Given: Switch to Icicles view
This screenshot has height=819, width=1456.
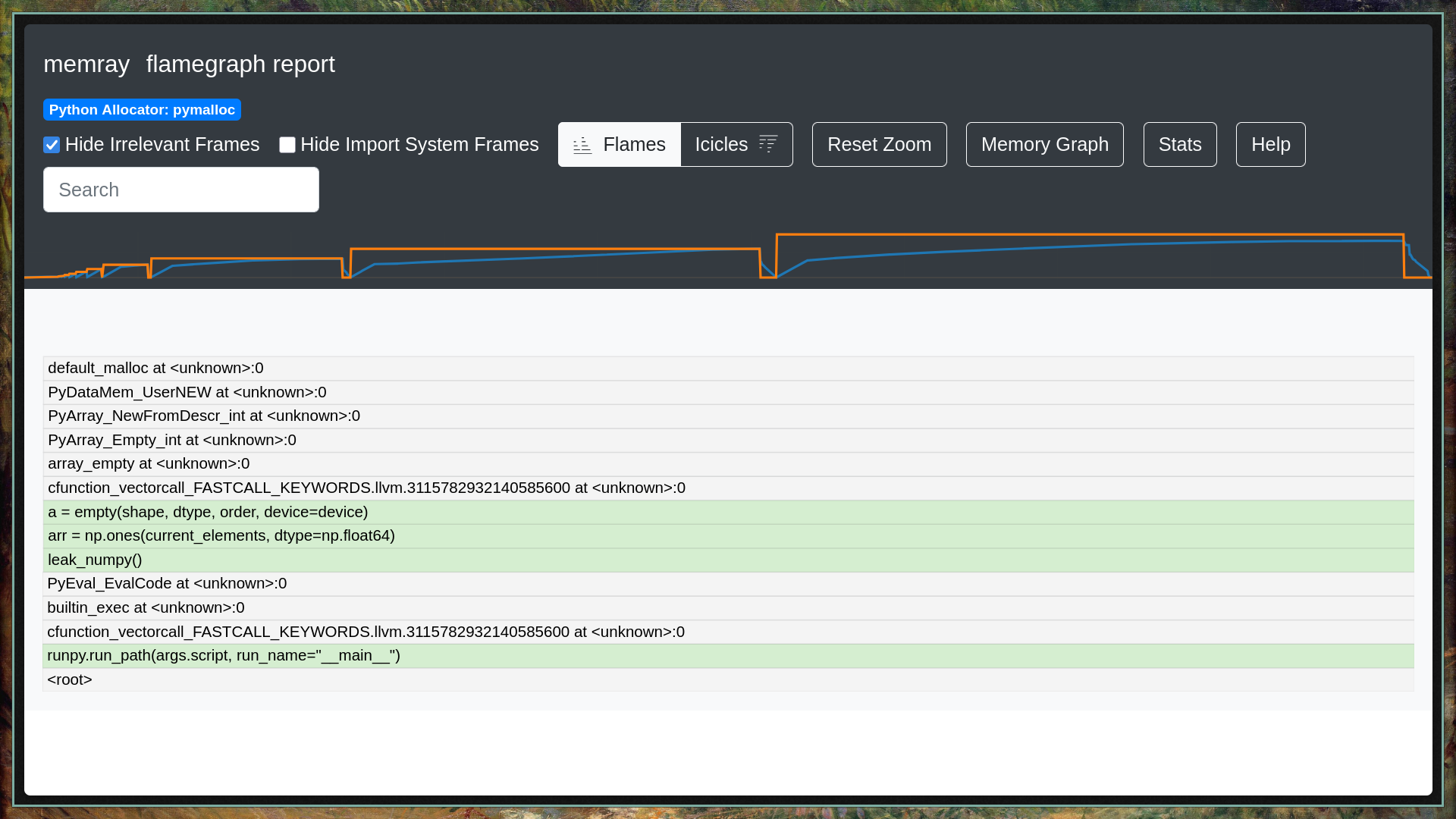Looking at the screenshot, I should [x=737, y=144].
